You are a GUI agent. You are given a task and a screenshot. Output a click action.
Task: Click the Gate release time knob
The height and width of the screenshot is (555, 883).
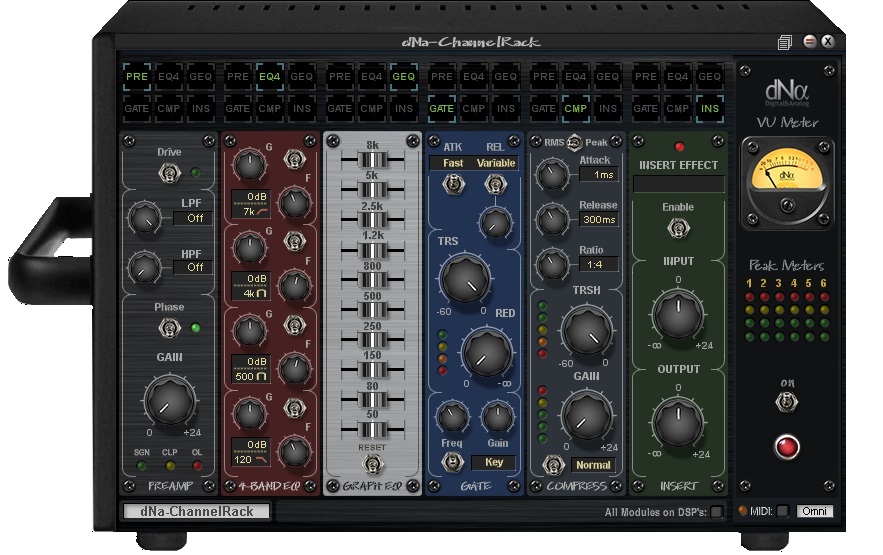[x=495, y=223]
